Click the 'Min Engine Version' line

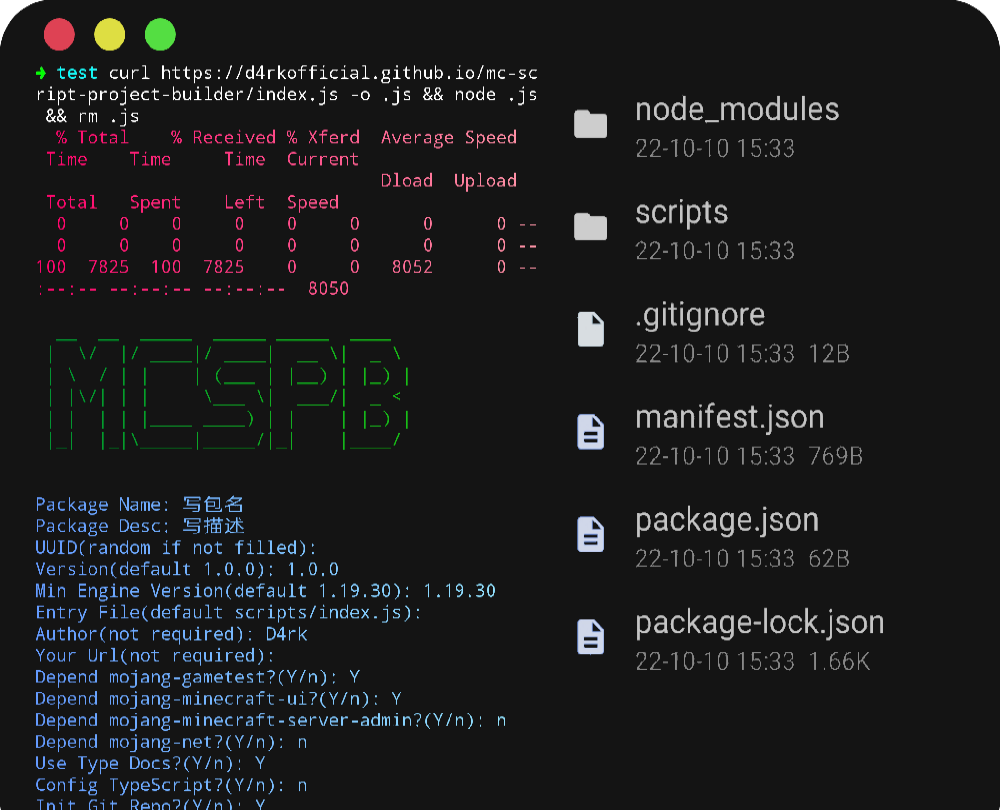[265, 591]
